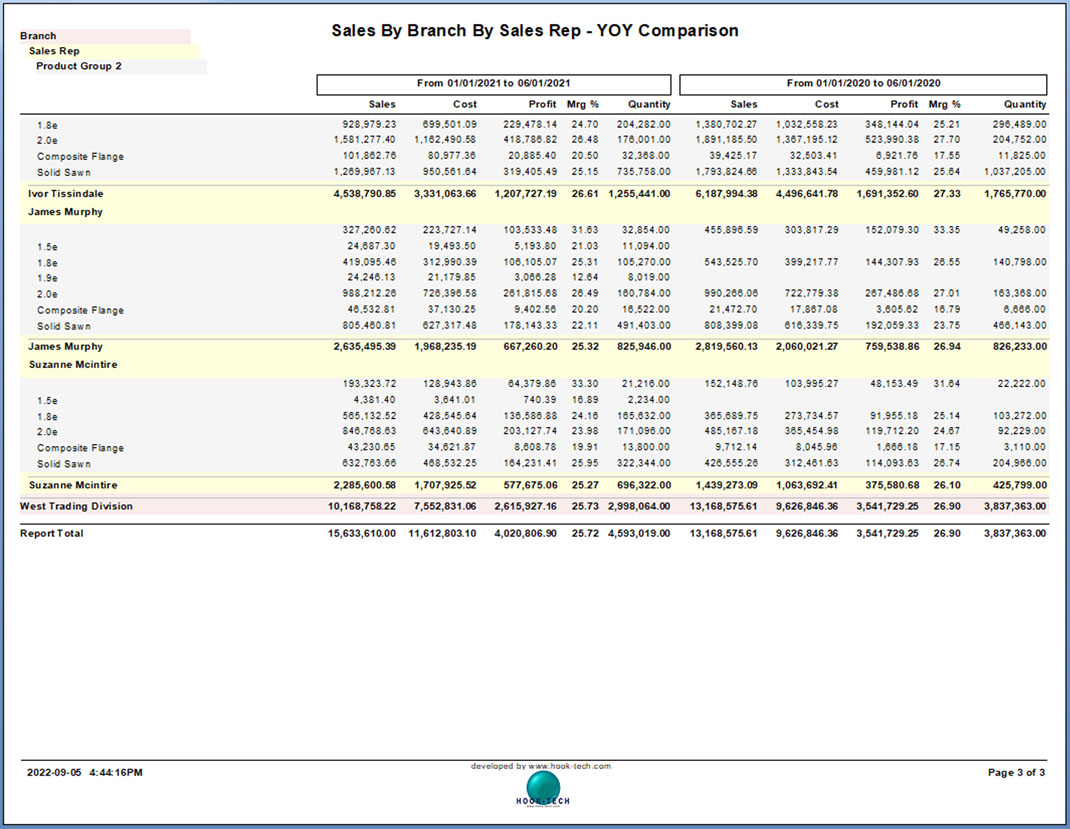Screen dimensions: 1070x829
Task: Select the Product Group 2 legend label
Action: point(78,66)
